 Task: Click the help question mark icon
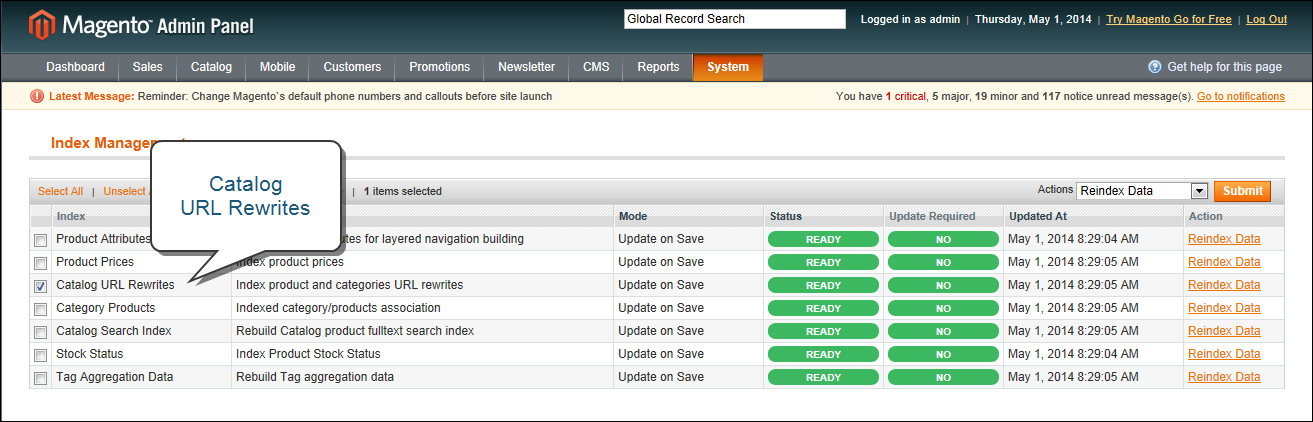1155,67
